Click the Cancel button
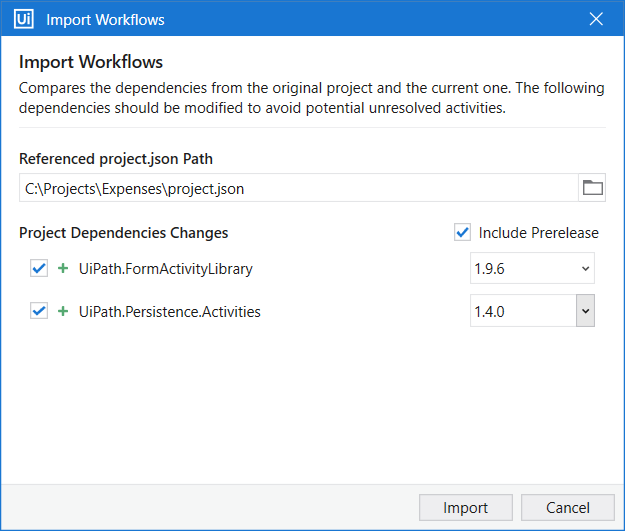625x531 pixels. (x=568, y=507)
